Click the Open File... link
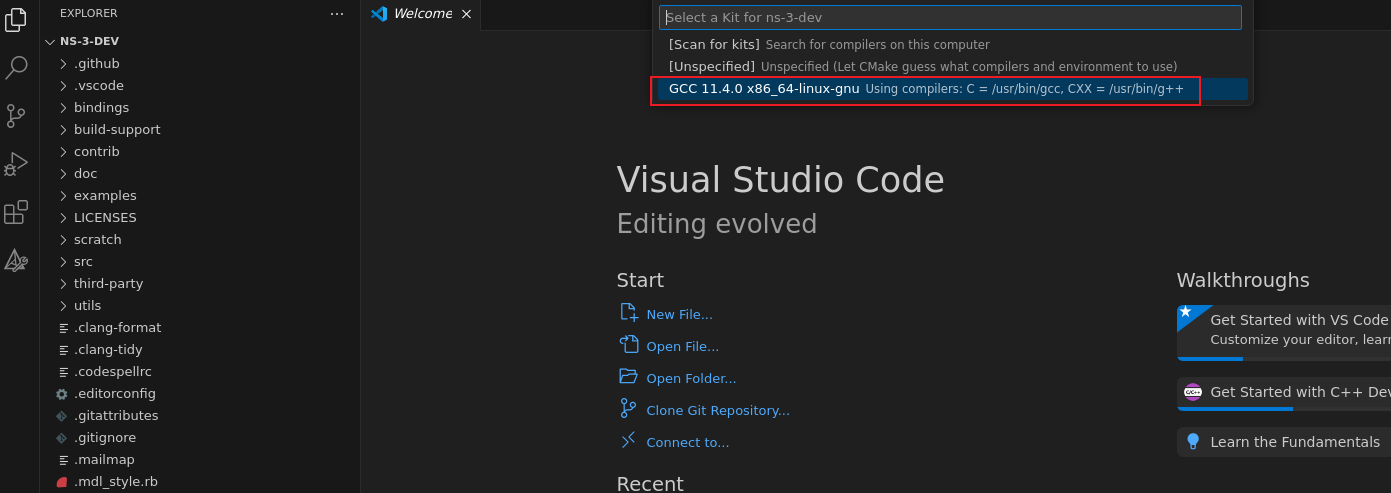 click(x=683, y=346)
